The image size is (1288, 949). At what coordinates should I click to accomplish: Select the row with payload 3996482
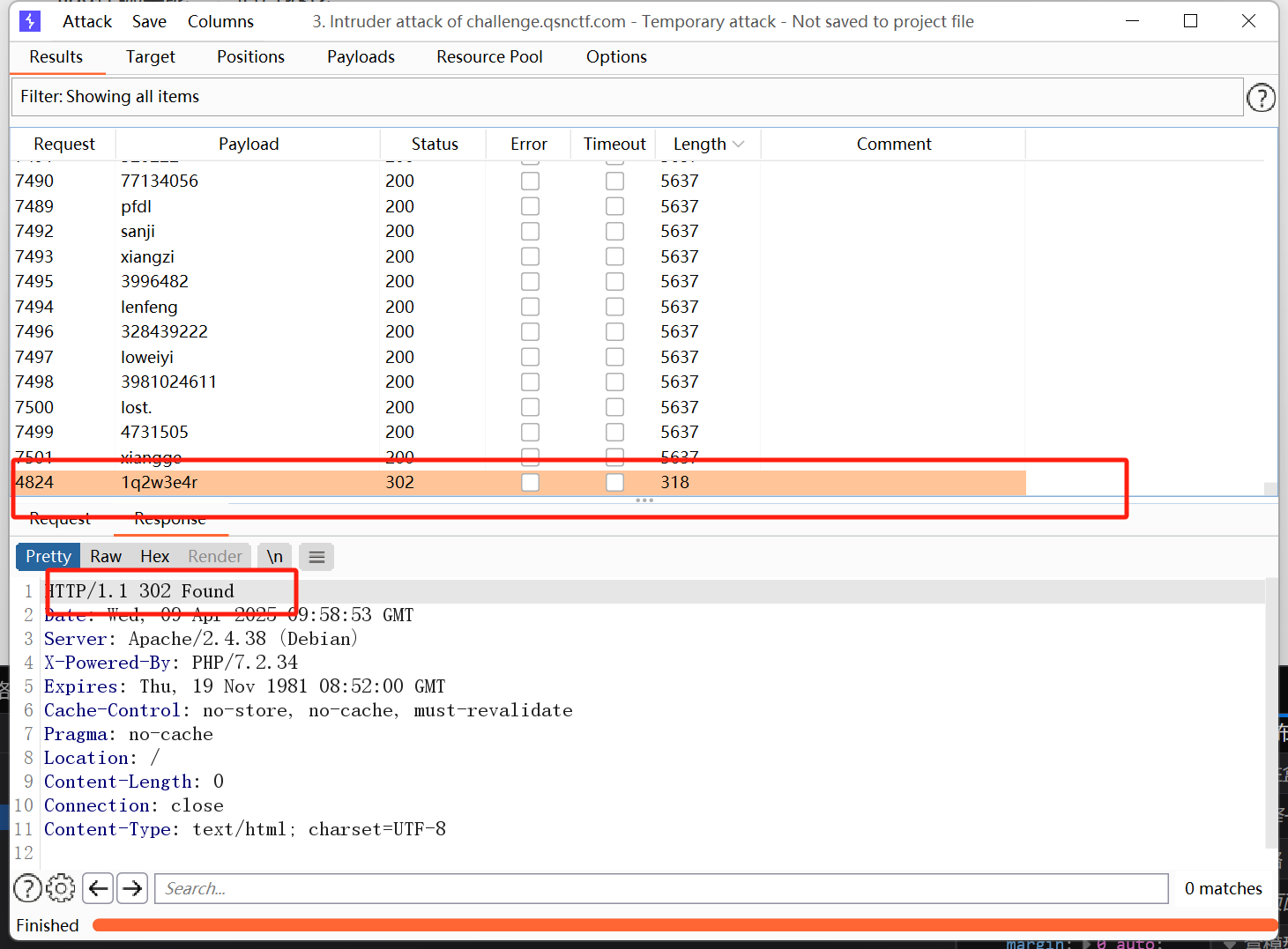518,281
